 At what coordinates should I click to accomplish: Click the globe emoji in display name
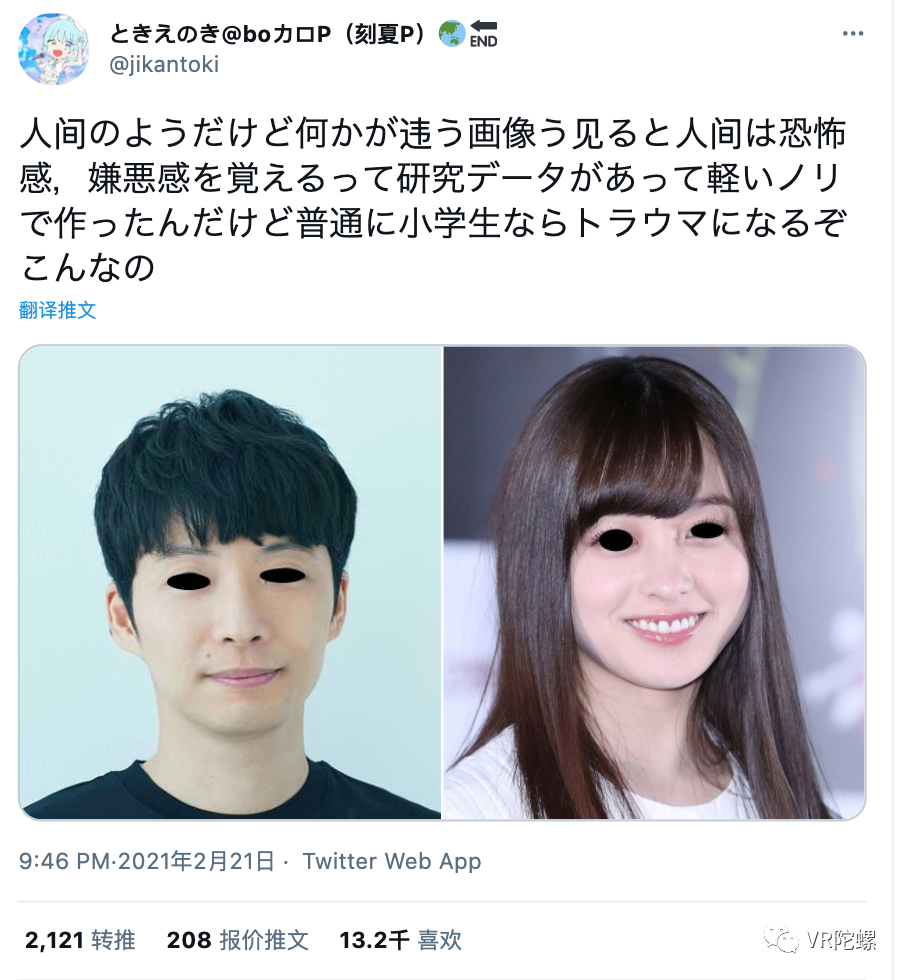452,34
